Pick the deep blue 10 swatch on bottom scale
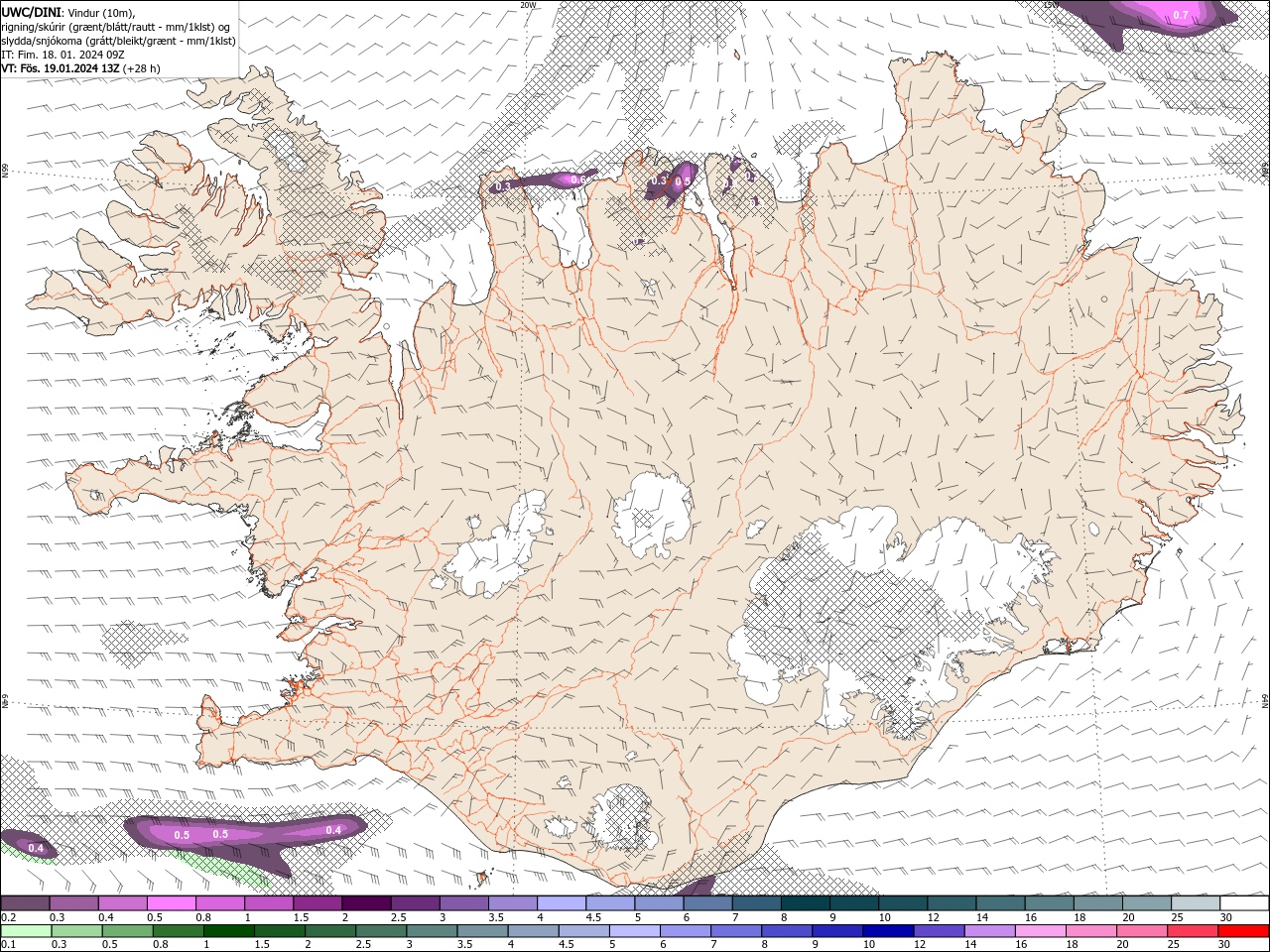 click(887, 931)
